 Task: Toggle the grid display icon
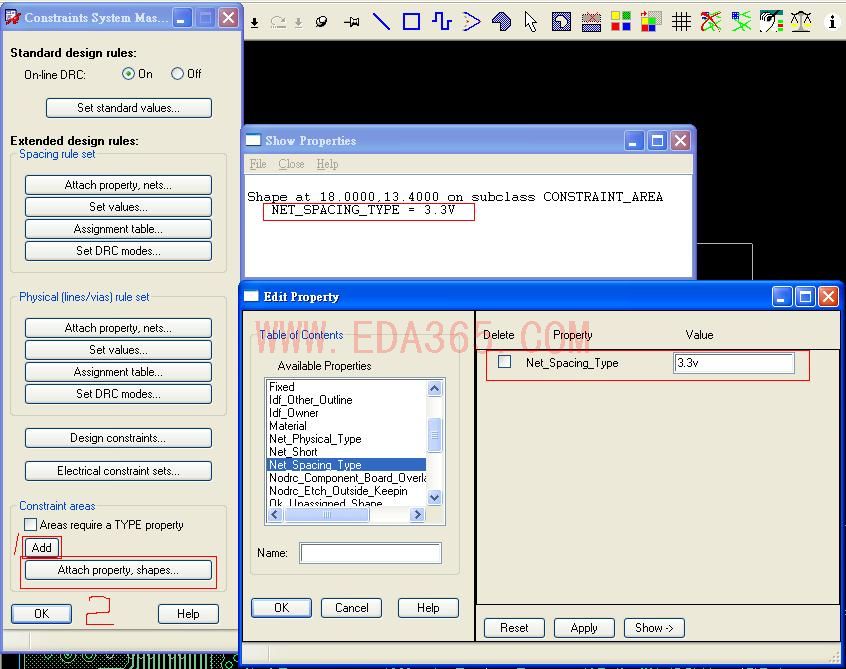[681, 21]
